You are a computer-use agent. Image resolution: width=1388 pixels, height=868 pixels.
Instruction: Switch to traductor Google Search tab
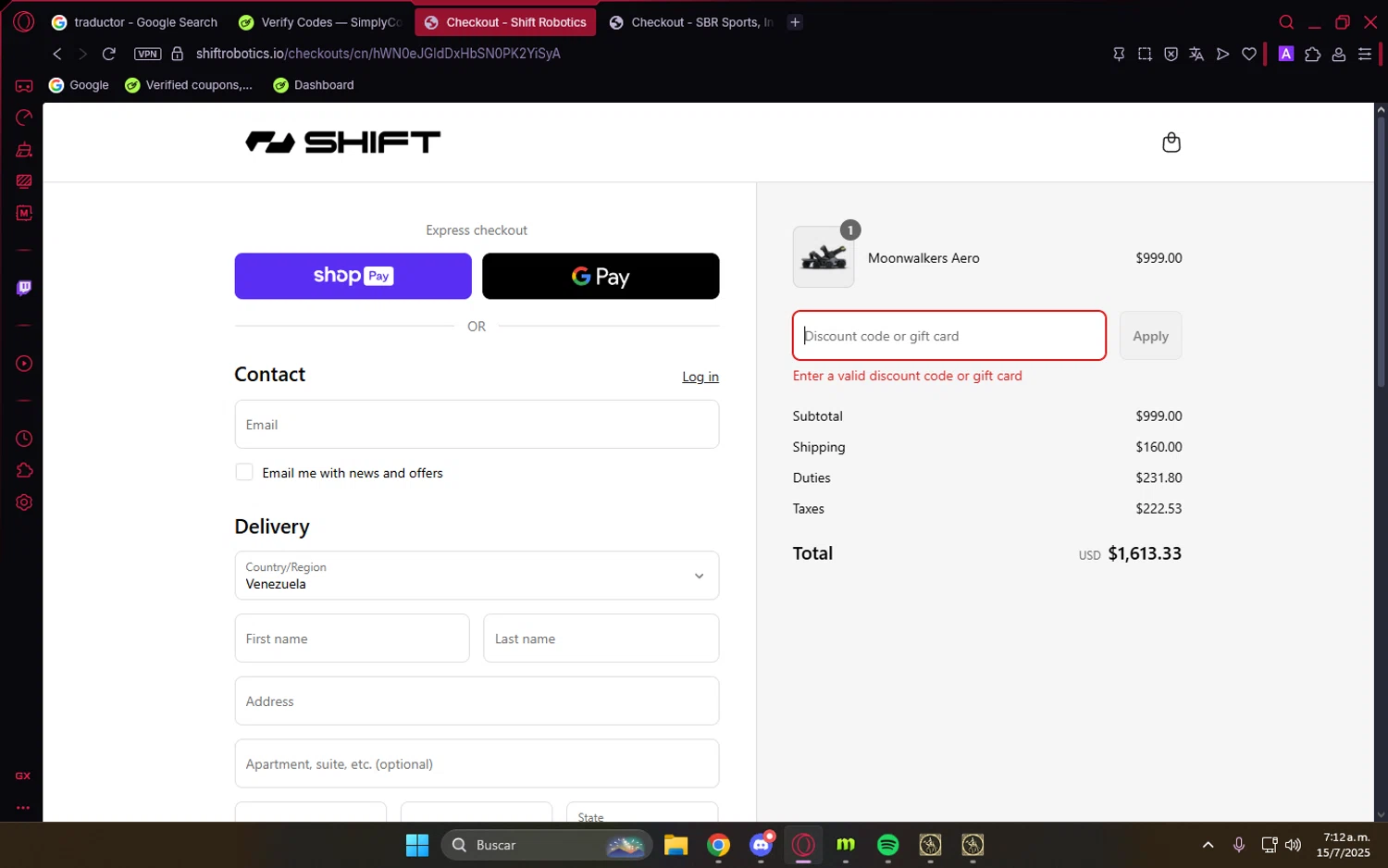pyautogui.click(x=135, y=22)
